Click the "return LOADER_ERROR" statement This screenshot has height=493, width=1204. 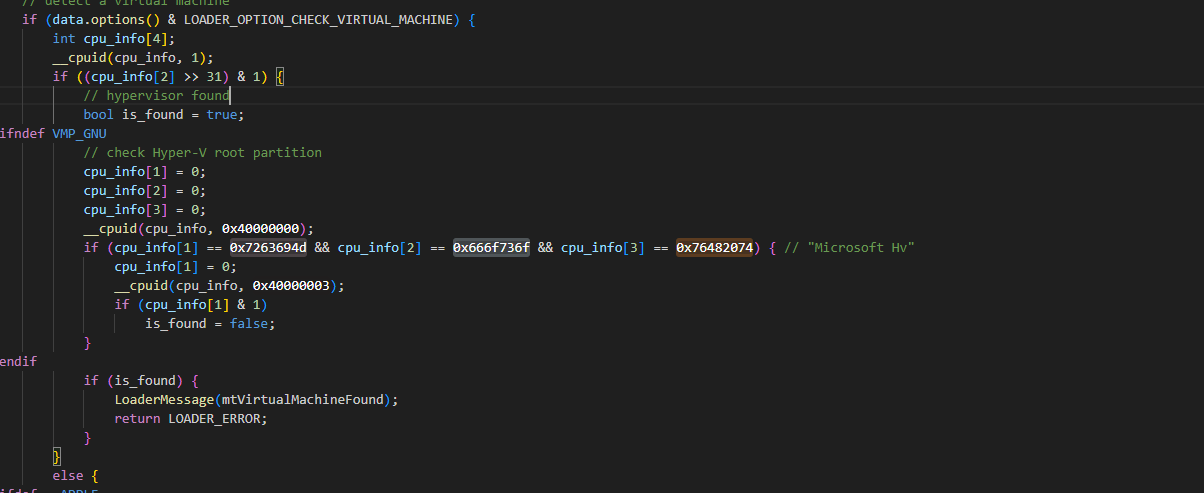tap(190, 419)
